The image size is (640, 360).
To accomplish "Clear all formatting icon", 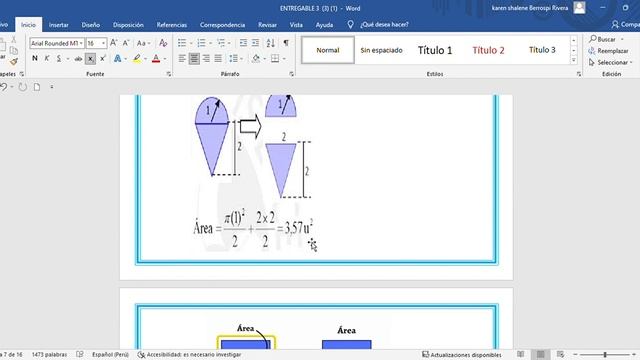I will point(163,43).
